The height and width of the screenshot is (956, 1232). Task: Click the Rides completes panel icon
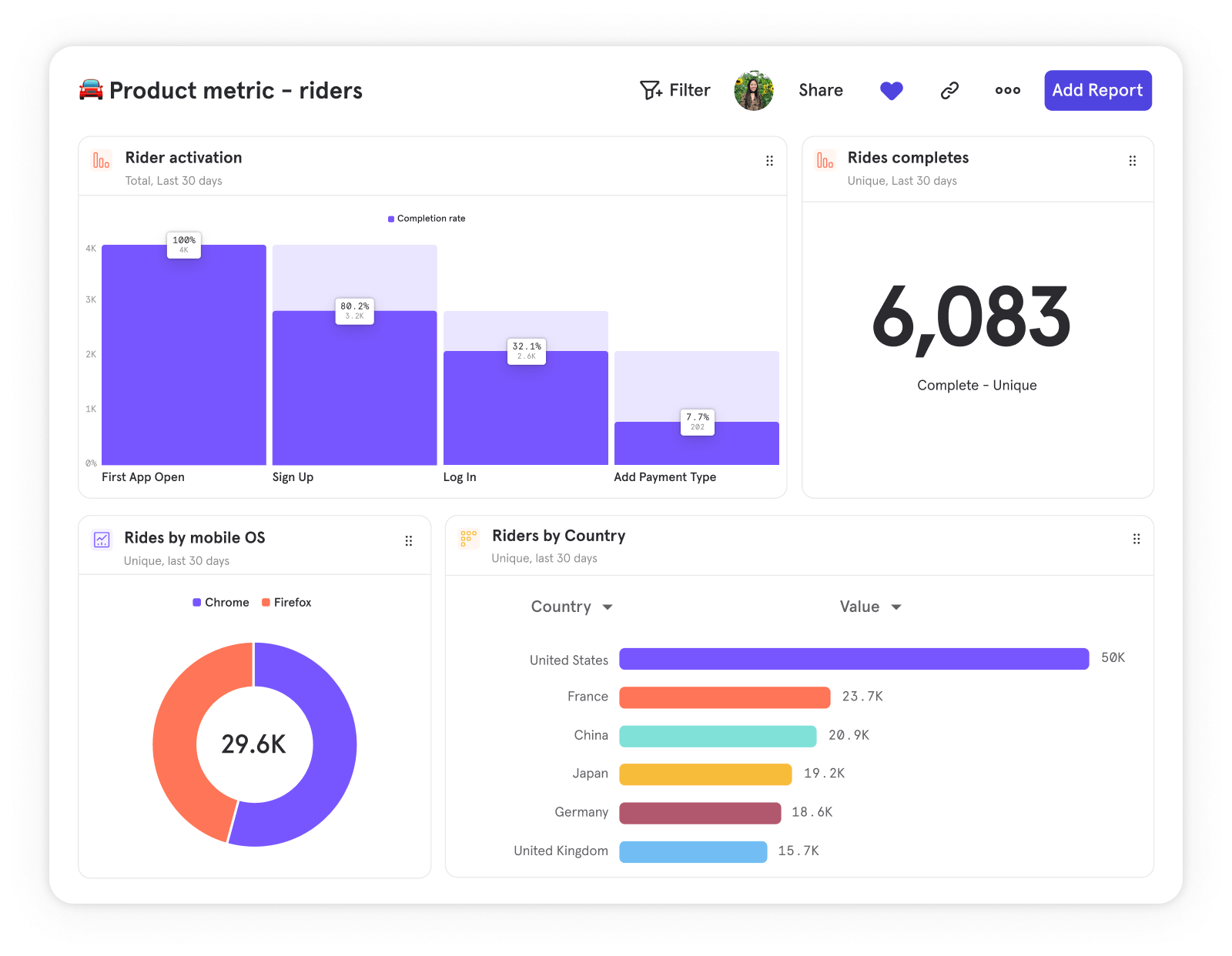click(824, 160)
